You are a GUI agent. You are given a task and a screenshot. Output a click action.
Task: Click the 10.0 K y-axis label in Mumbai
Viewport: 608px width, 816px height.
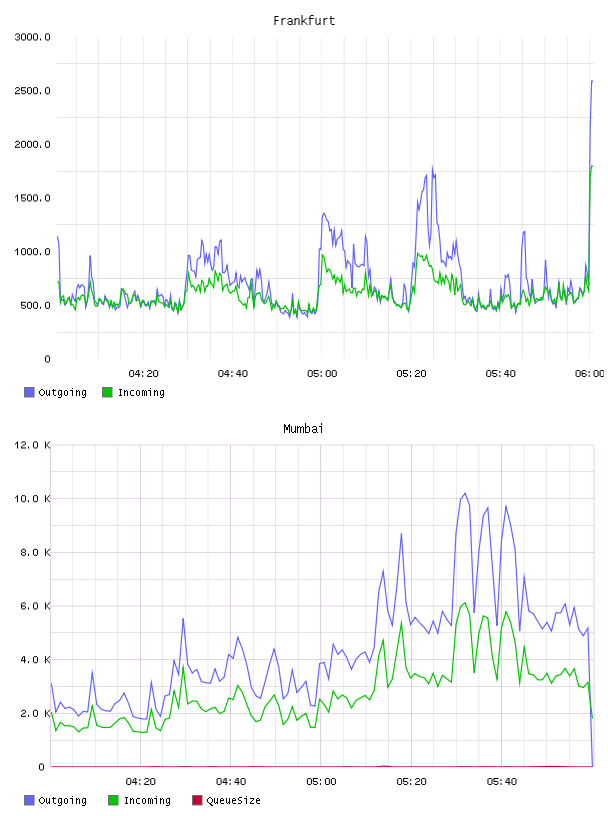(33, 499)
